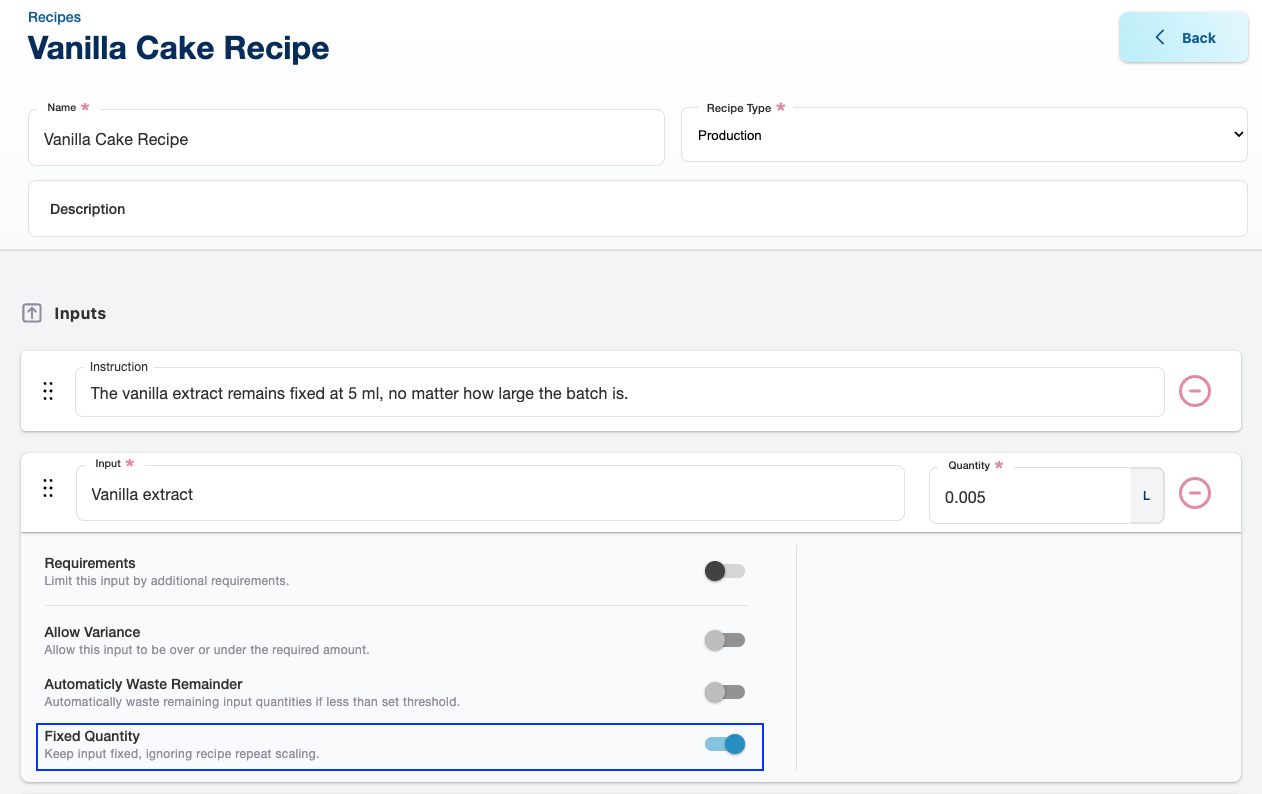Click the Quantity field showing 0.005
This screenshot has width=1262, height=794.
[1030, 497]
